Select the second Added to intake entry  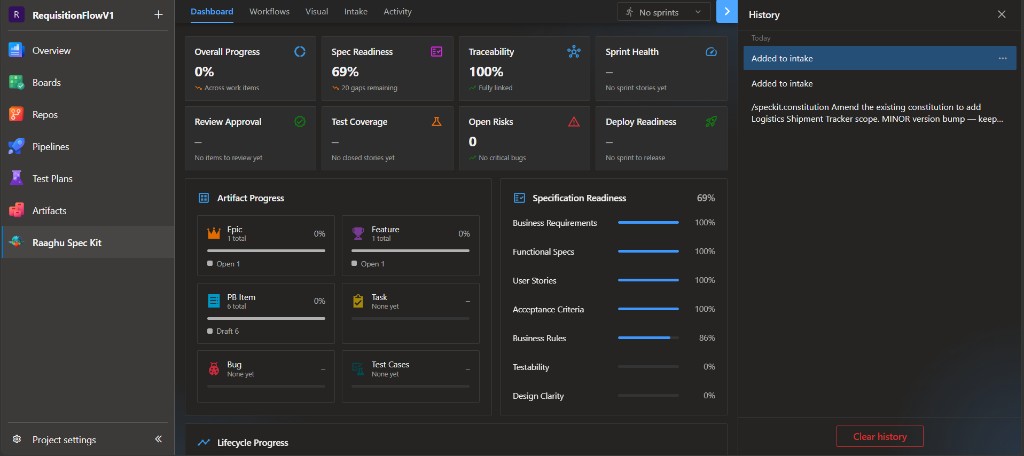tap(880, 84)
